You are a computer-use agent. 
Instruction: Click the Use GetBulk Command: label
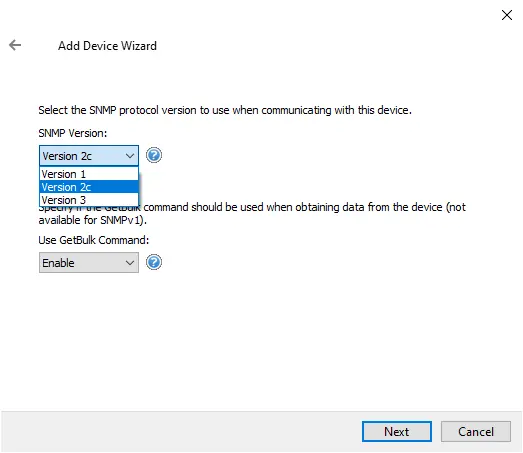[94, 240]
